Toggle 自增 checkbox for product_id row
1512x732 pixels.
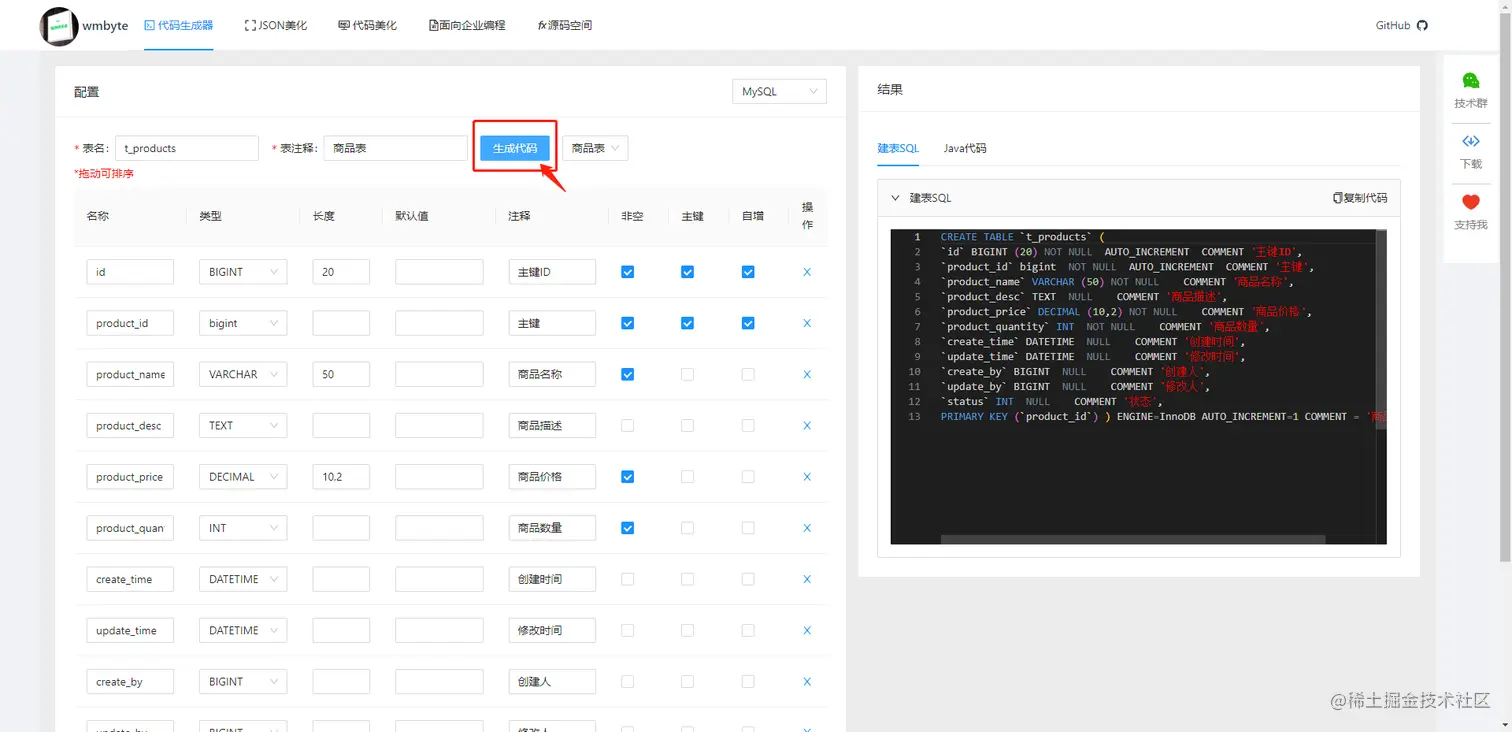tap(748, 323)
